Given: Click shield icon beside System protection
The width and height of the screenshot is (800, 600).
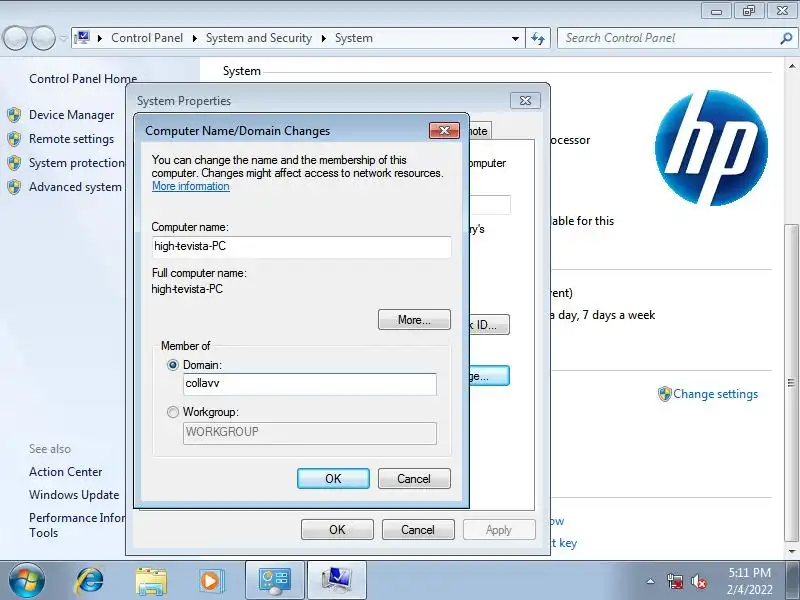Looking at the screenshot, I should click(14, 163).
